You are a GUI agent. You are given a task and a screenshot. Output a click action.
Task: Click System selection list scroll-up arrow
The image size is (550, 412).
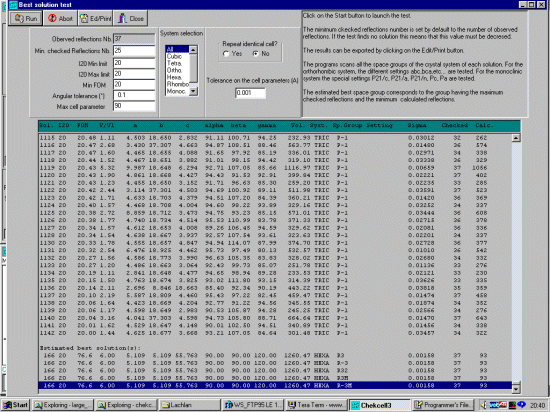coord(193,49)
